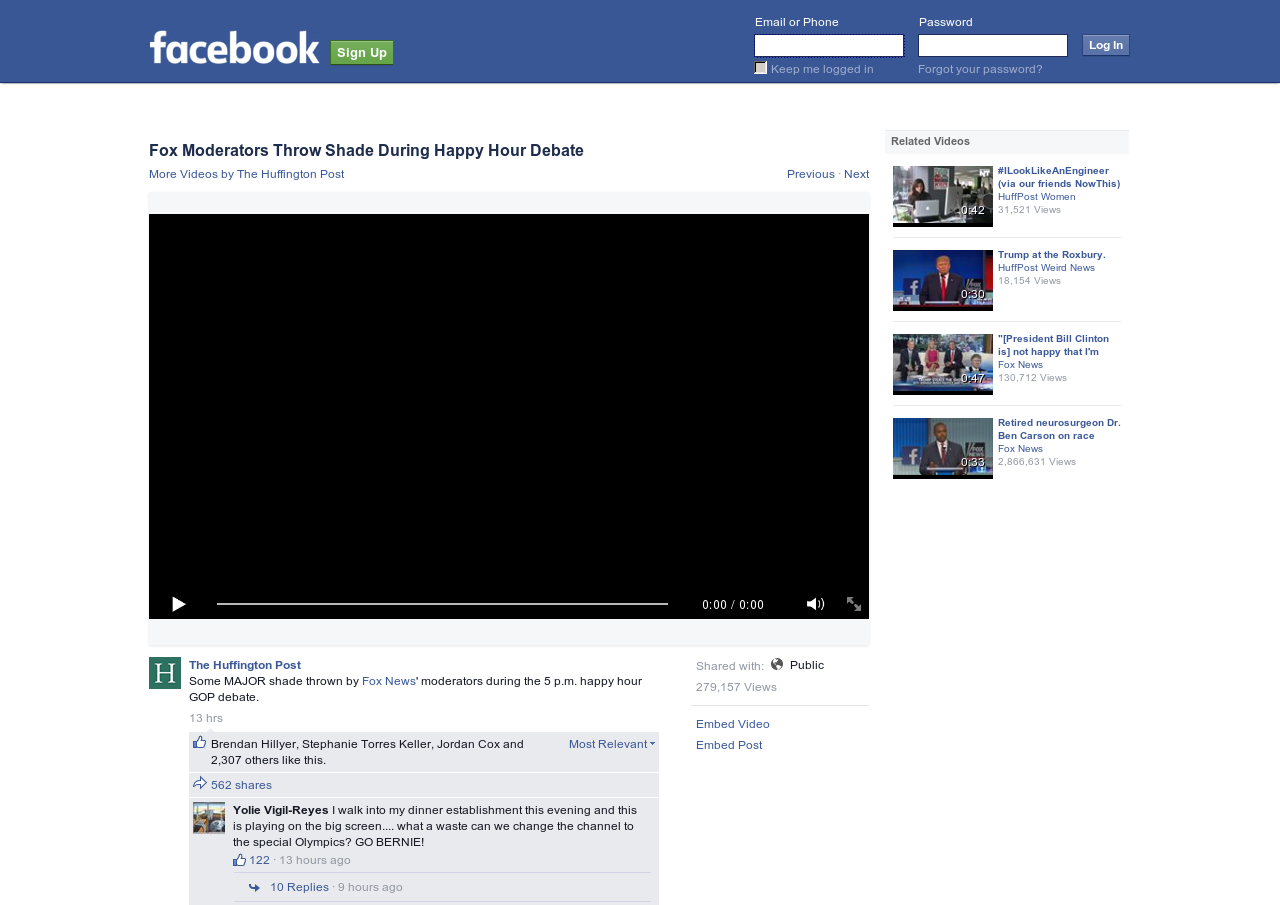The height and width of the screenshot is (905, 1280).
Task: Open More Videos by The Huffington Post
Action: tap(247, 174)
